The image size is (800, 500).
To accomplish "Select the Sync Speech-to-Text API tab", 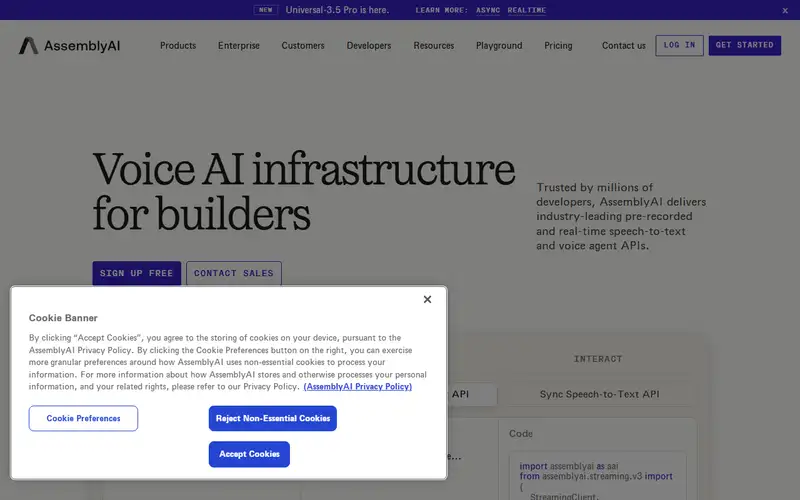I will pyautogui.click(x=599, y=394).
